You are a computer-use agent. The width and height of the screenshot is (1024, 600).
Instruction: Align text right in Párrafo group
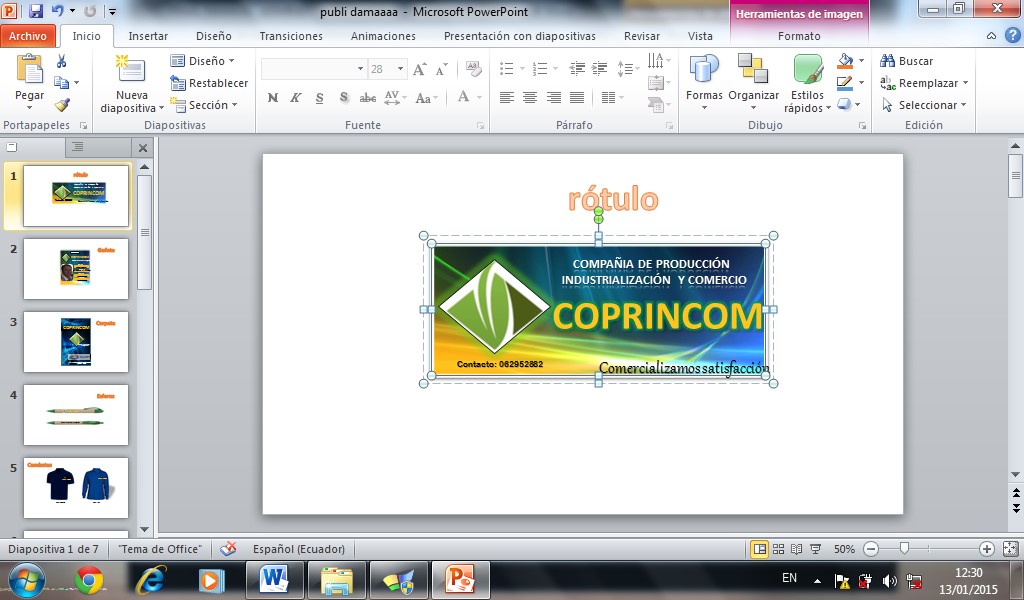tap(554, 98)
